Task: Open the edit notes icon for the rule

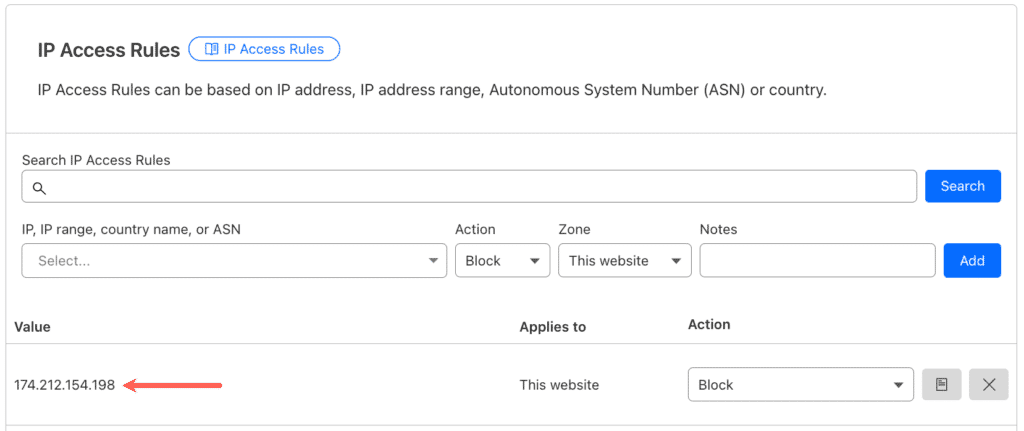Action: [941, 385]
